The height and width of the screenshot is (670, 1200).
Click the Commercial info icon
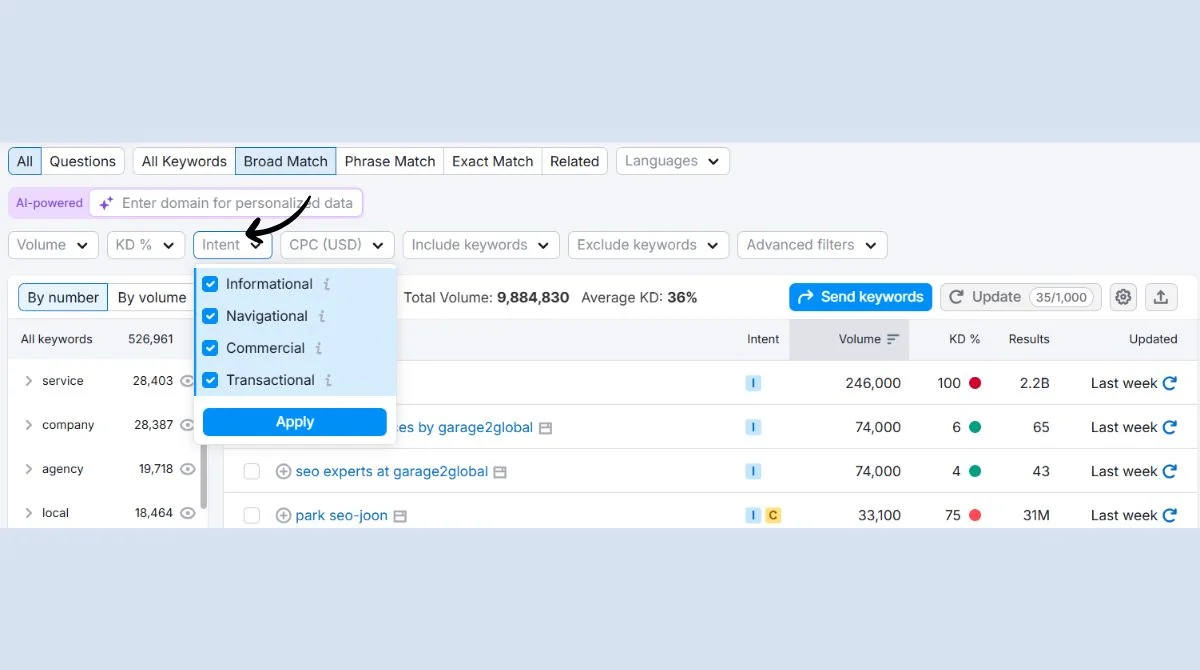(319, 348)
